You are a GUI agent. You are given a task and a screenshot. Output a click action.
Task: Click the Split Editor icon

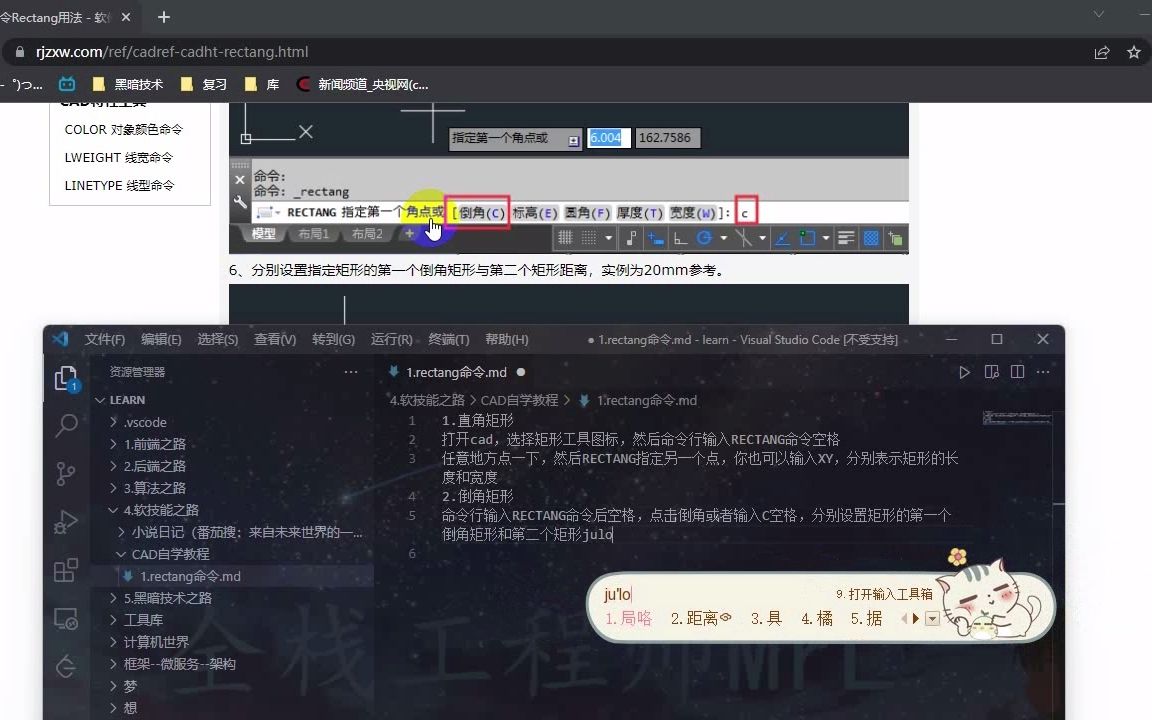point(1016,372)
